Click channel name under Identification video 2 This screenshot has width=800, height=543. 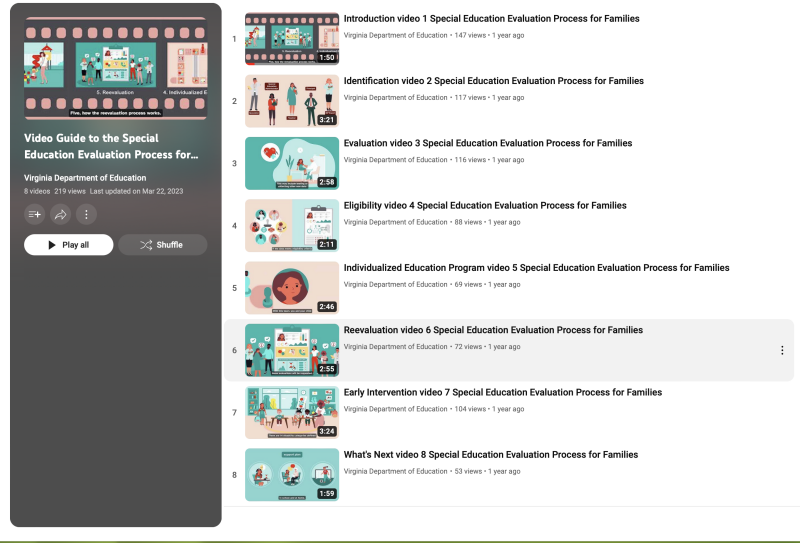(x=395, y=97)
